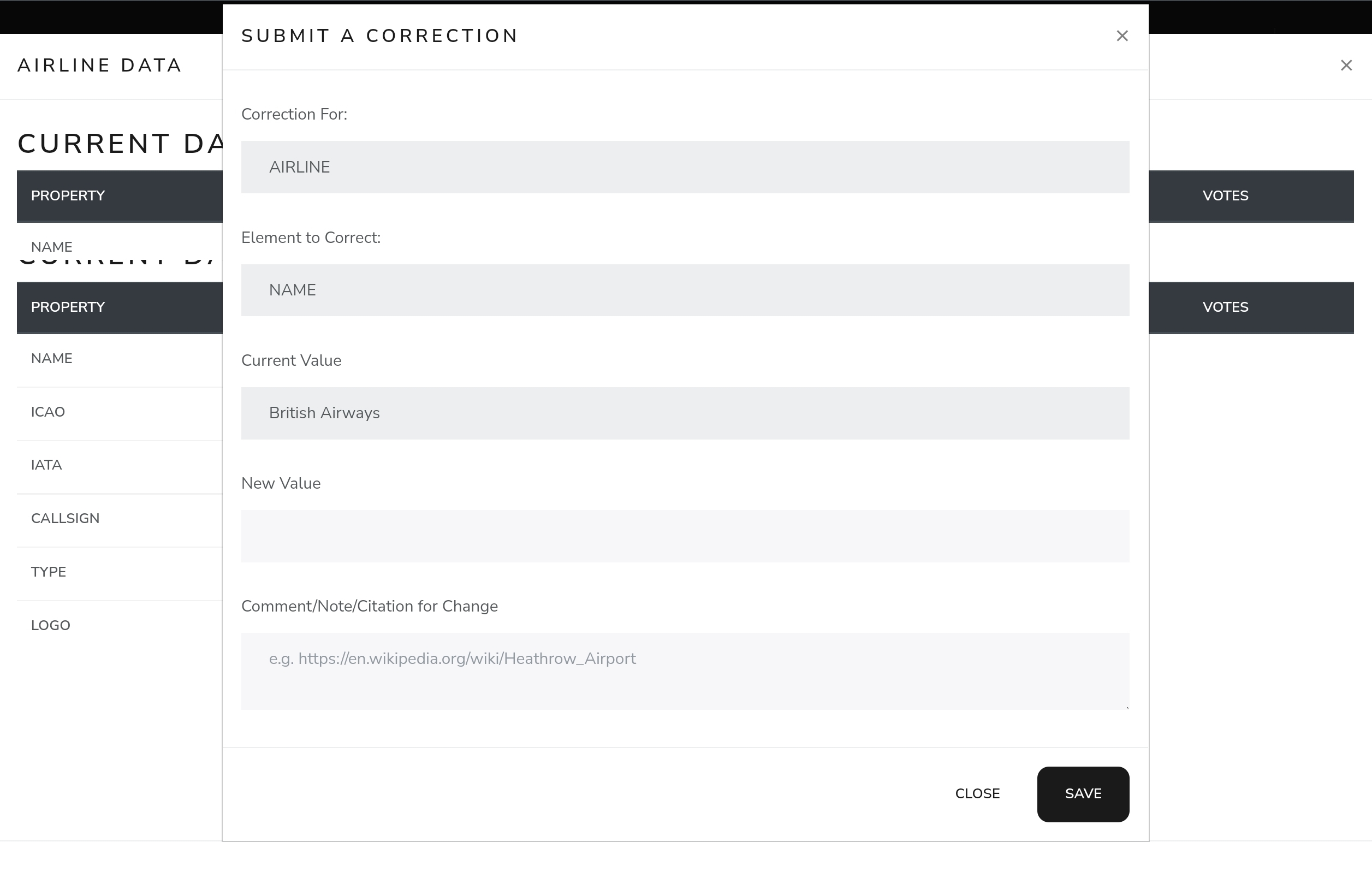Click the lower table's PROPERTY column header
1372x872 pixels.
point(68,307)
